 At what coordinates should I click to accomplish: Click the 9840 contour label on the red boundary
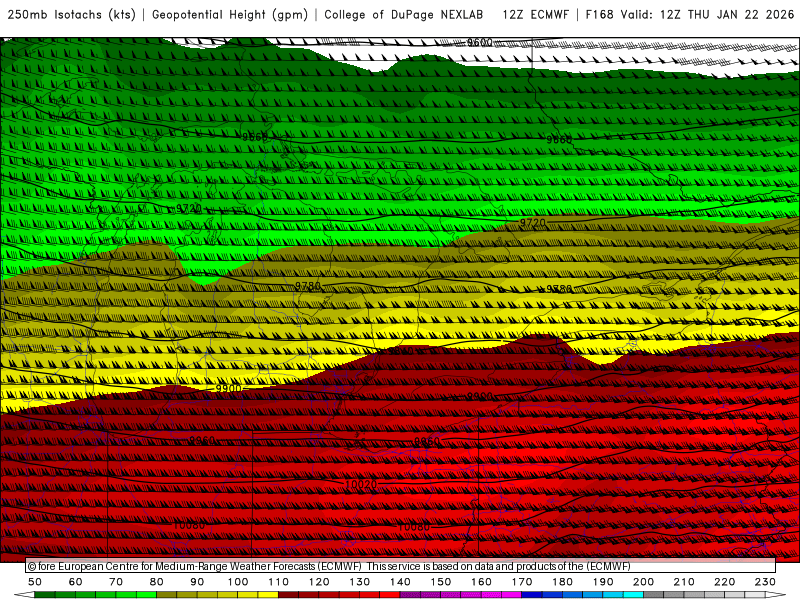pos(402,351)
